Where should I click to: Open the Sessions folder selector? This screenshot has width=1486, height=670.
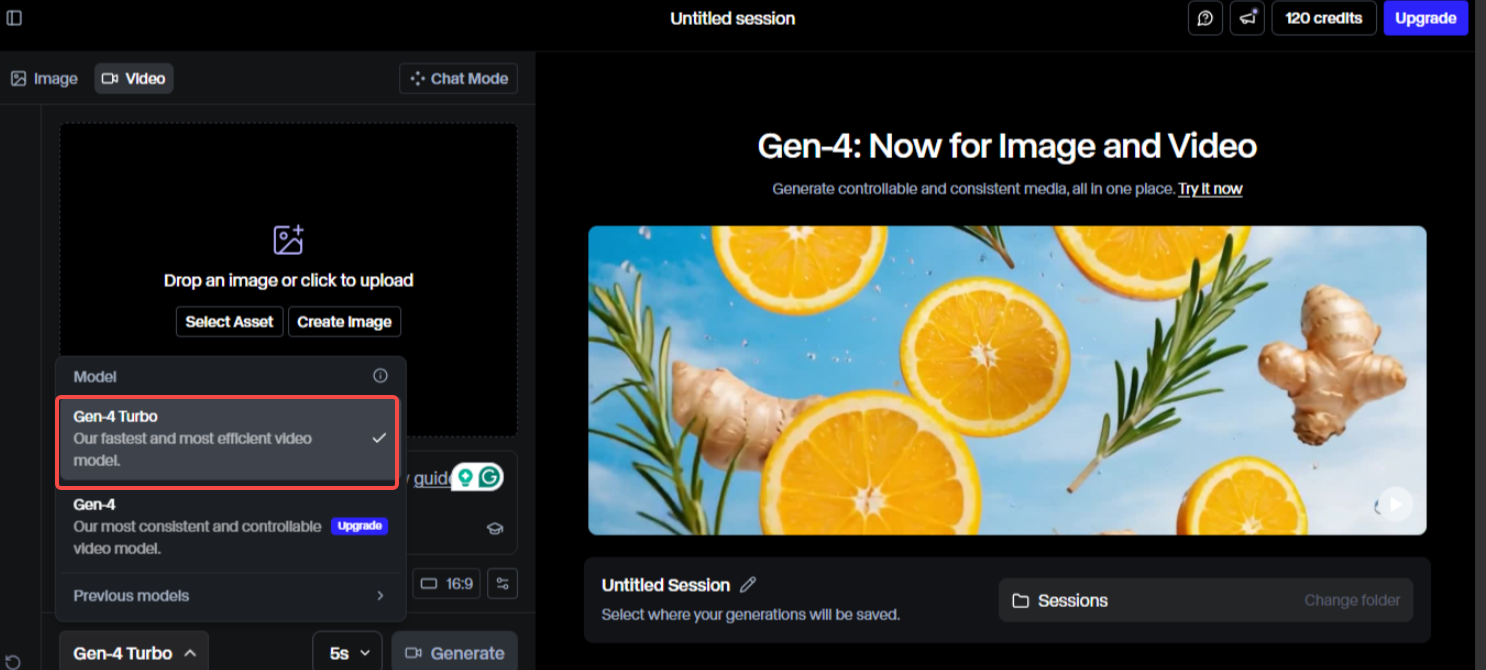click(1206, 600)
